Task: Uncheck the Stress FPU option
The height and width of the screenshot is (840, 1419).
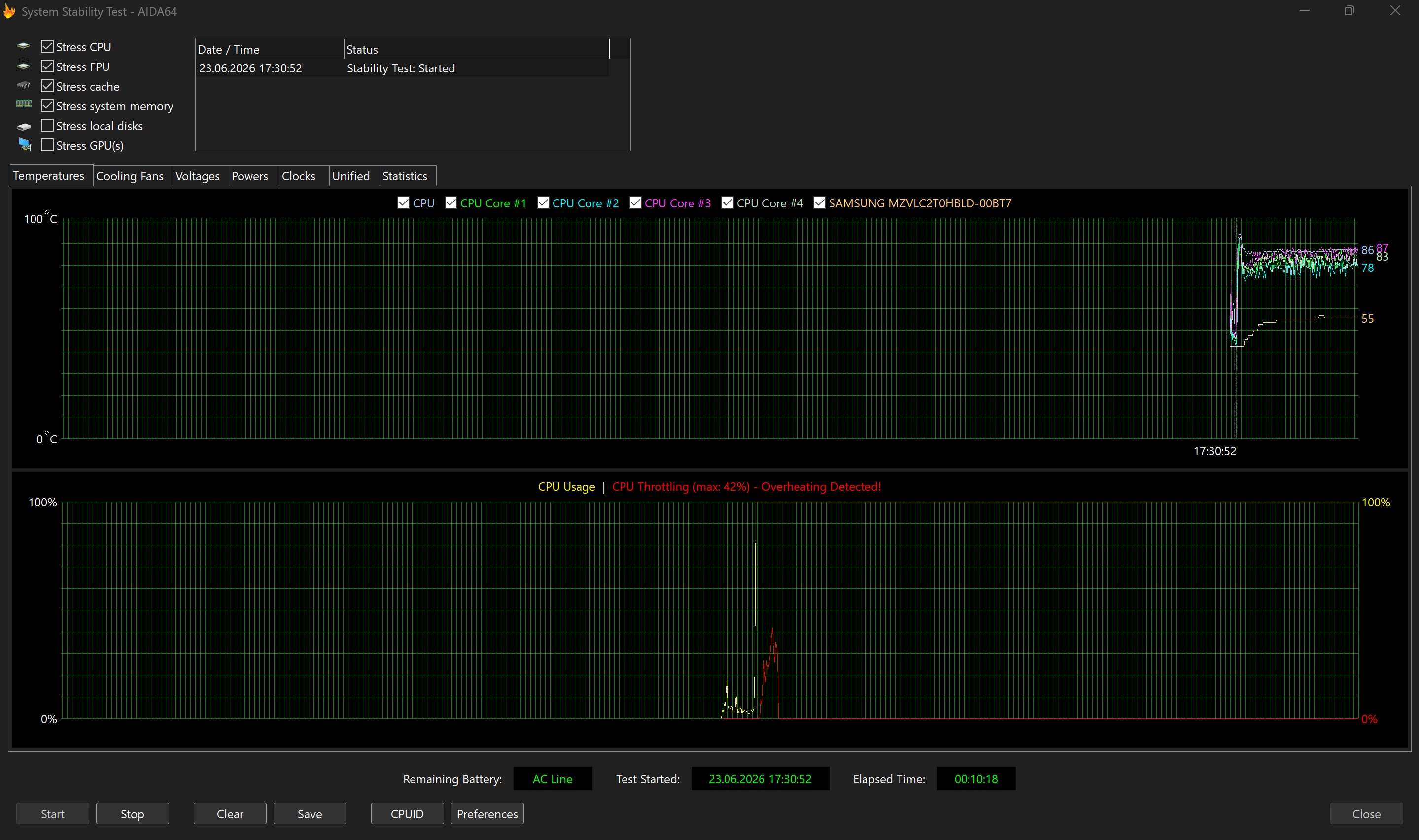Action: 48,66
